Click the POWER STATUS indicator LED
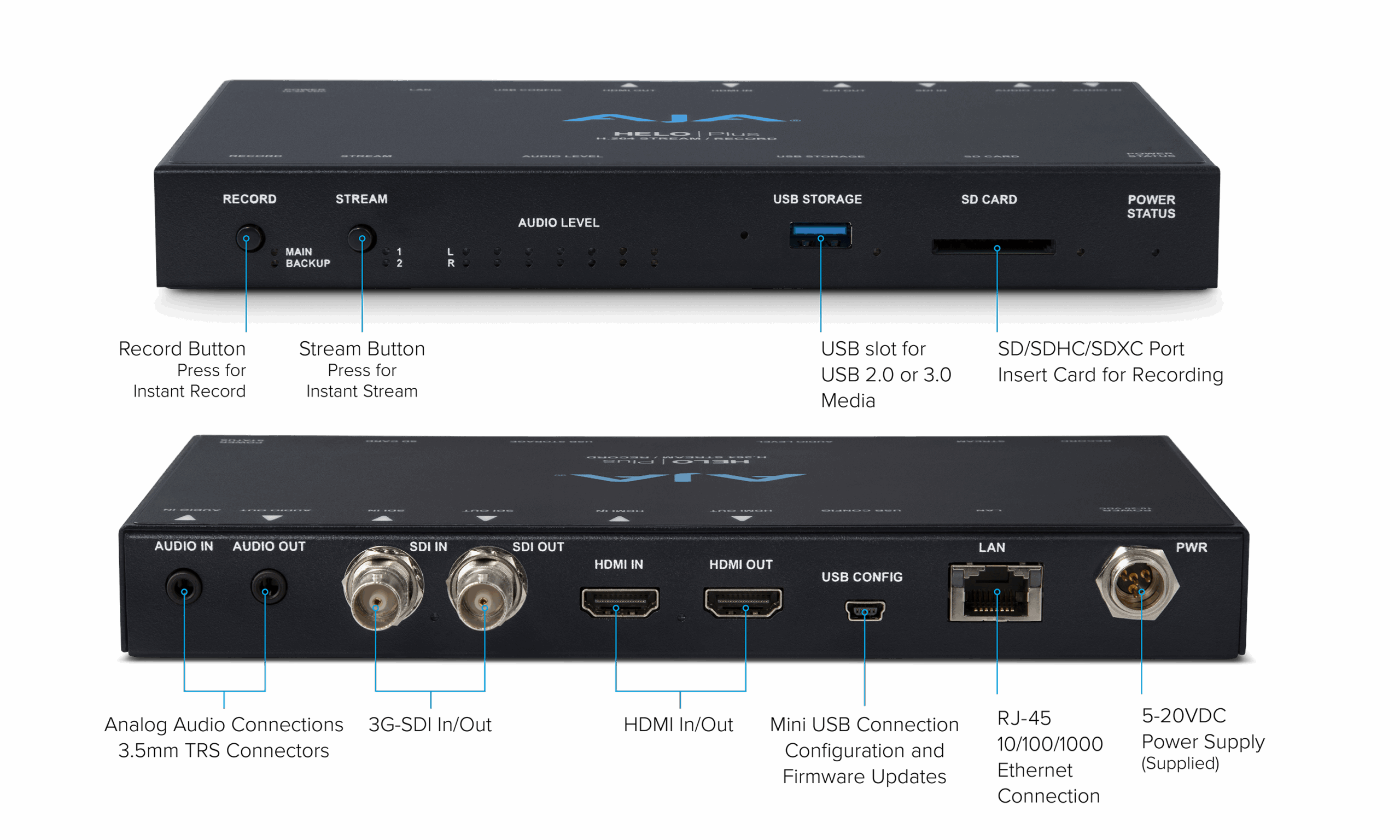1400x840 pixels. point(1155,253)
